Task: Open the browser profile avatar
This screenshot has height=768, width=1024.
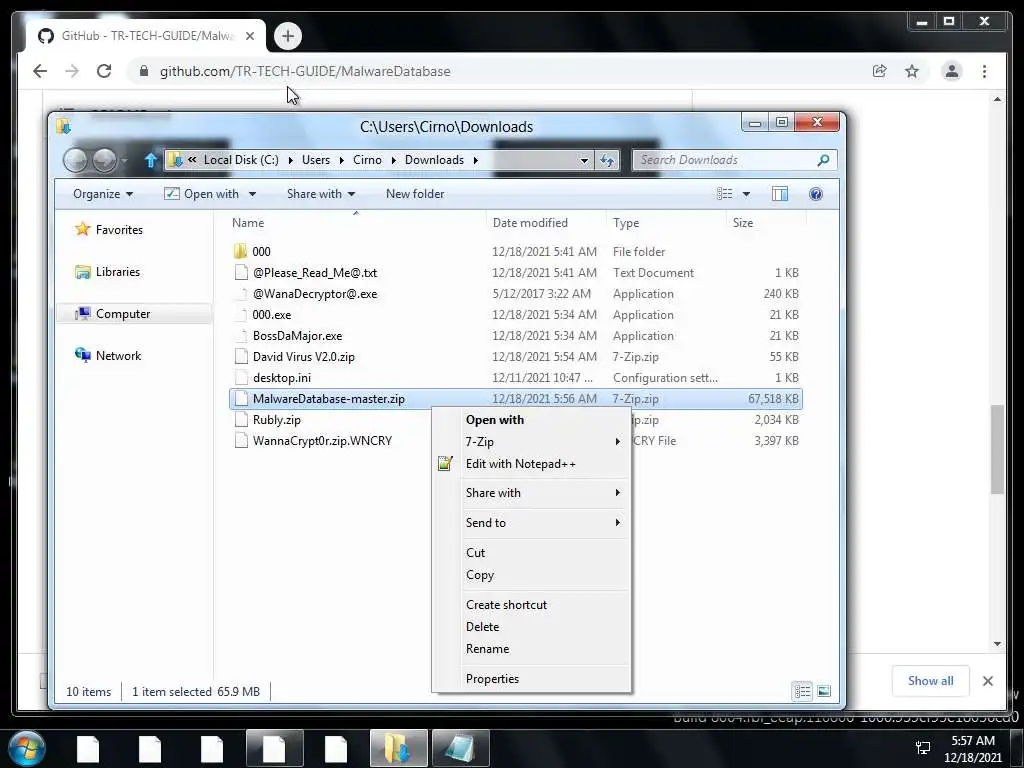Action: [x=952, y=71]
